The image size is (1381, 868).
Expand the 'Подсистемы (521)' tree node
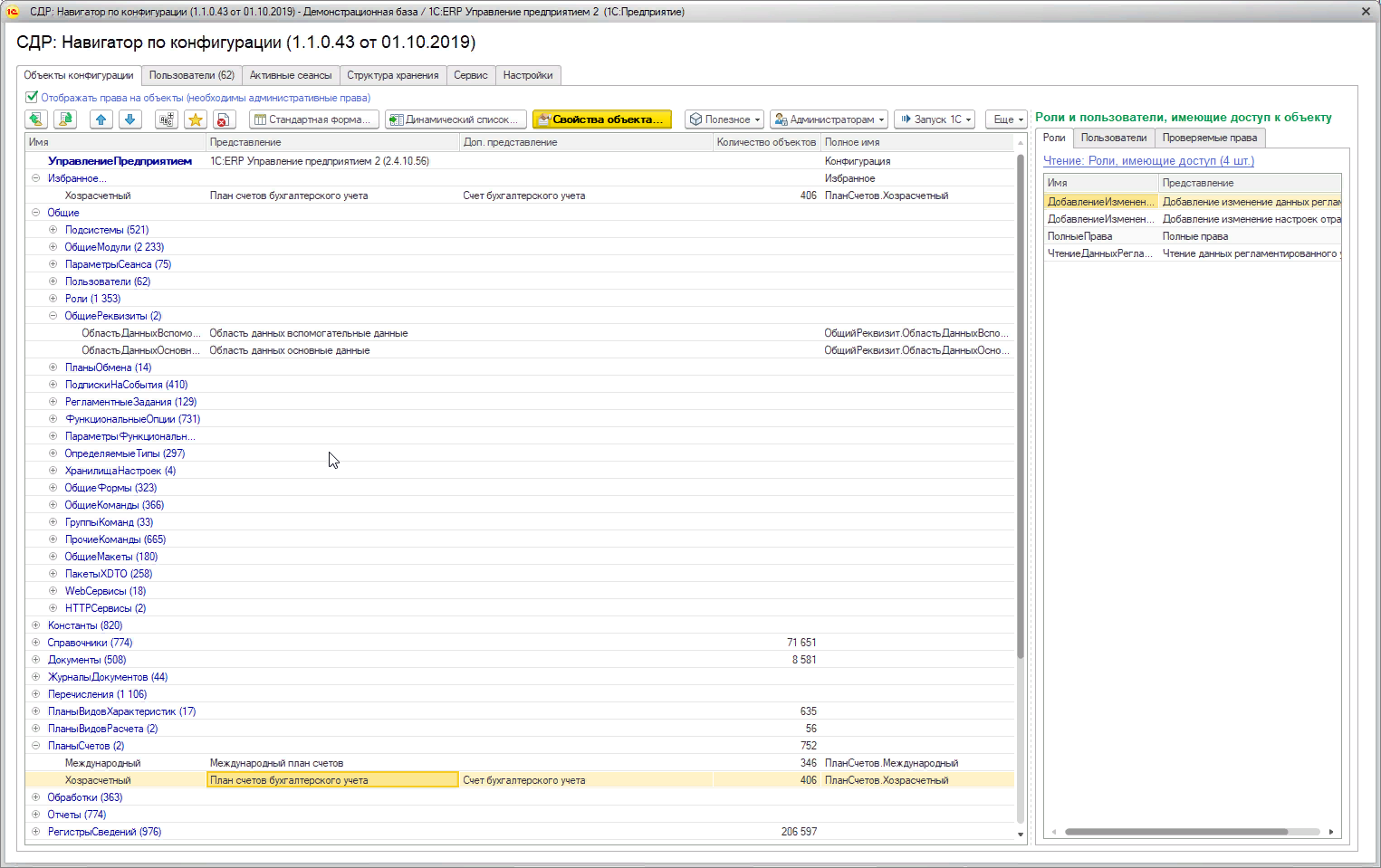coord(53,230)
